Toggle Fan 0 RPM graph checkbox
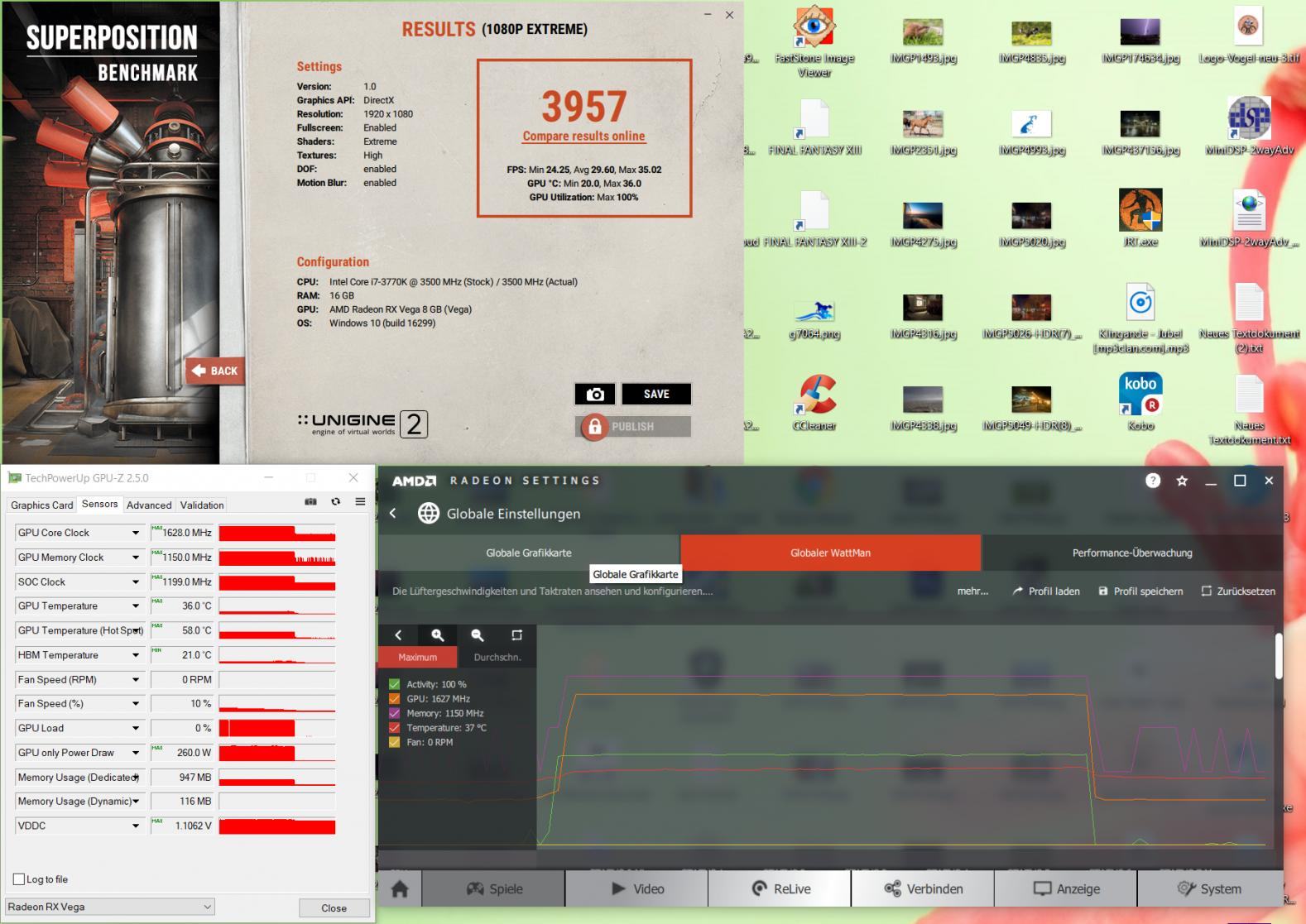1306x924 pixels. click(395, 742)
